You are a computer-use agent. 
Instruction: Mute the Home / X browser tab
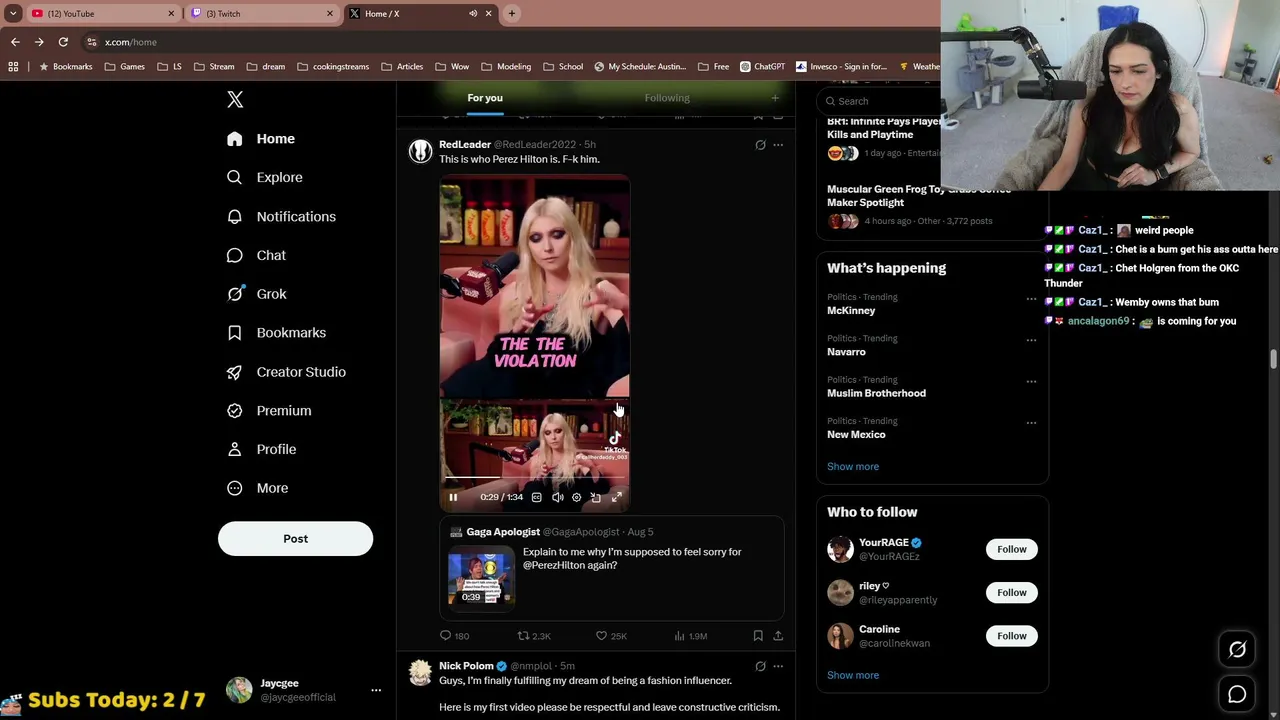[473, 14]
